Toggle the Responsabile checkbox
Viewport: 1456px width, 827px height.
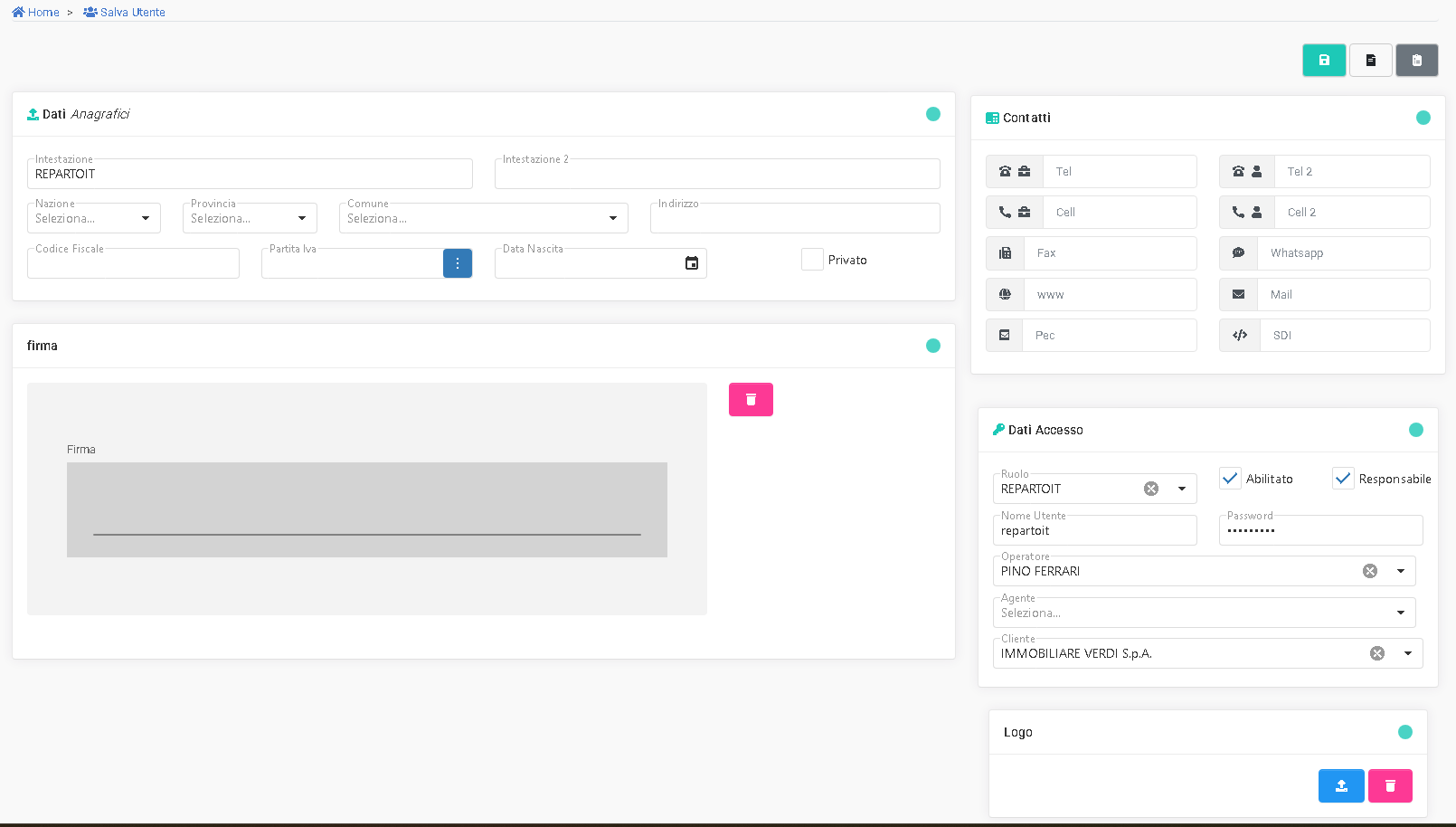pos(1343,479)
